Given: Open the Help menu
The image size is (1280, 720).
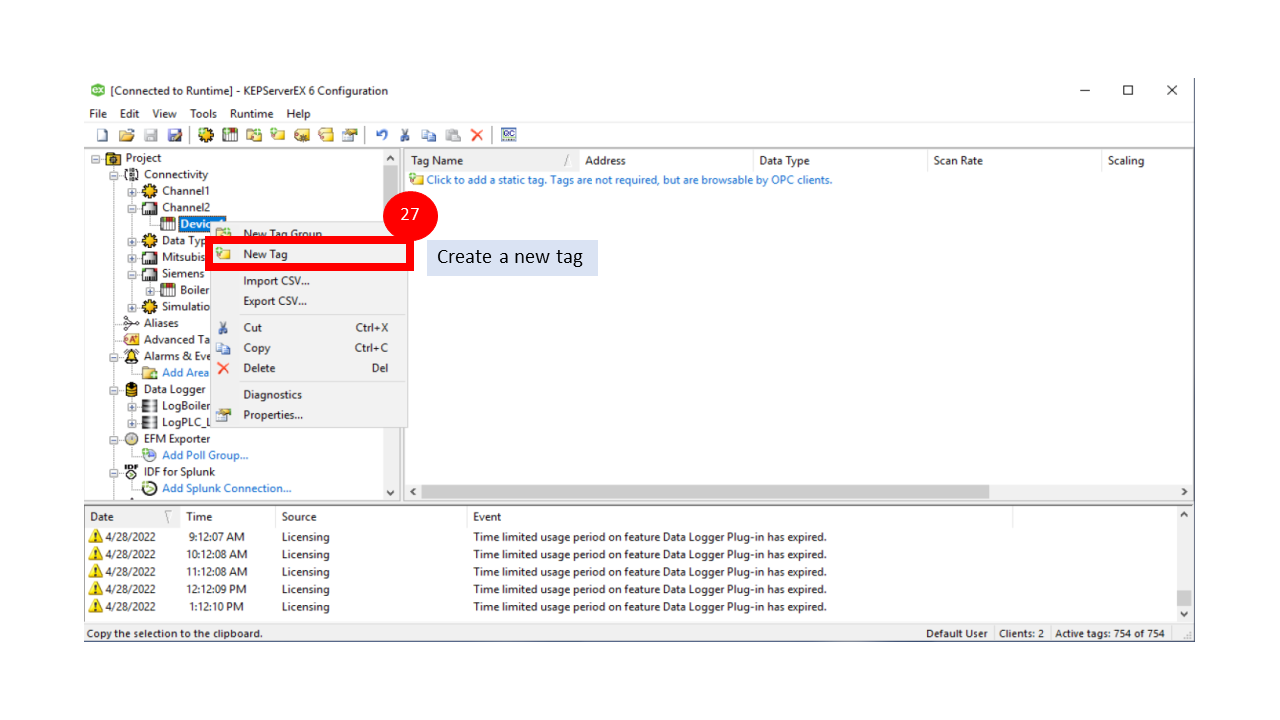Looking at the screenshot, I should click(298, 114).
